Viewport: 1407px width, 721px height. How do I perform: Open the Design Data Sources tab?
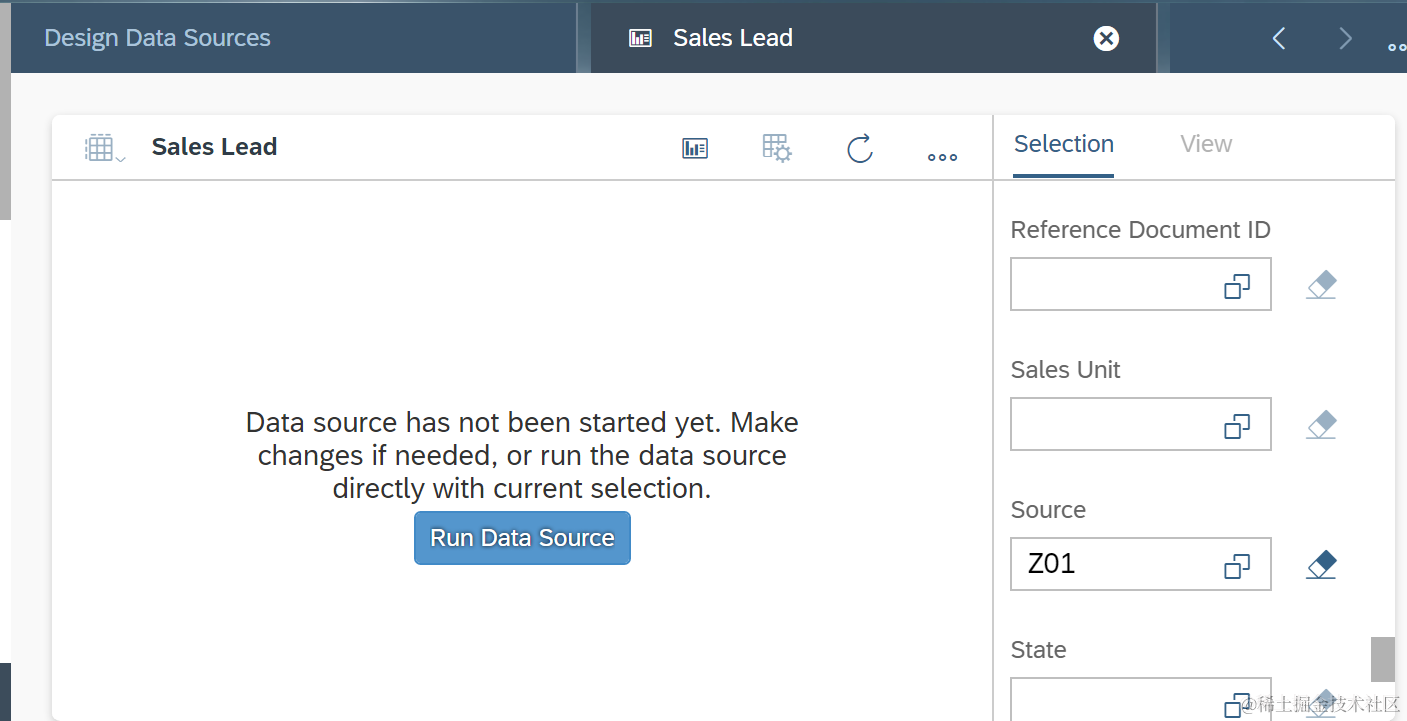(x=158, y=38)
